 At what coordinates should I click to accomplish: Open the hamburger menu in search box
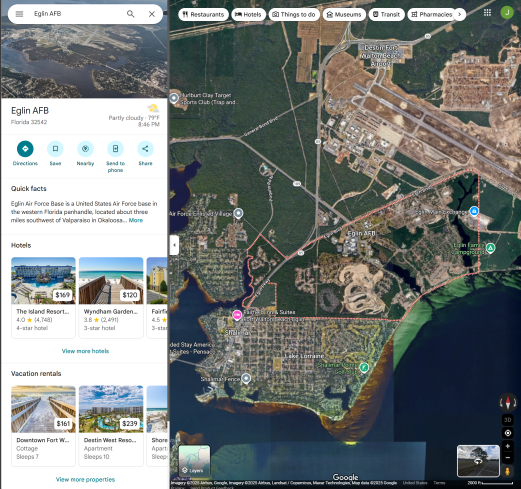coord(19,14)
